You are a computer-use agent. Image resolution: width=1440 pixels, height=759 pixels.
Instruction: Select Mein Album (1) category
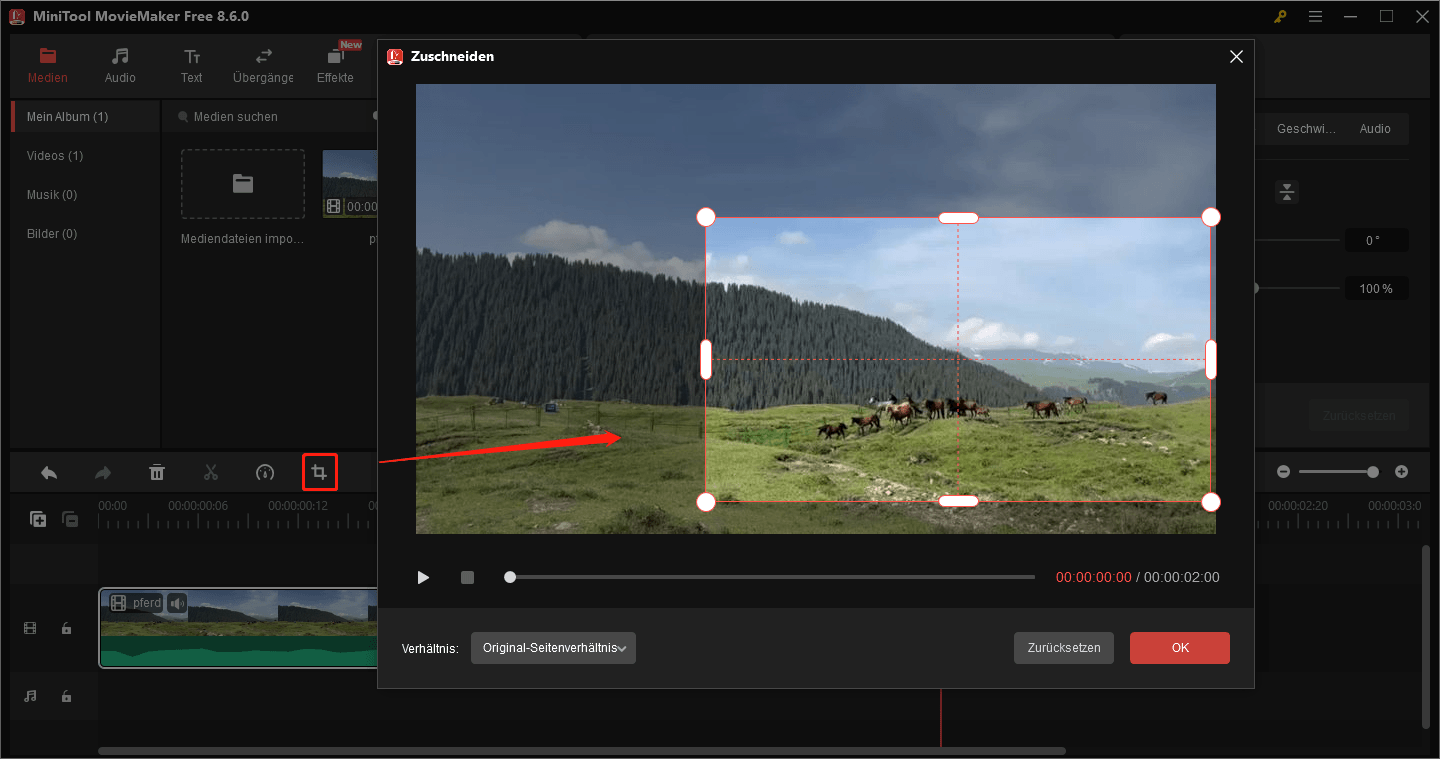click(x=85, y=117)
